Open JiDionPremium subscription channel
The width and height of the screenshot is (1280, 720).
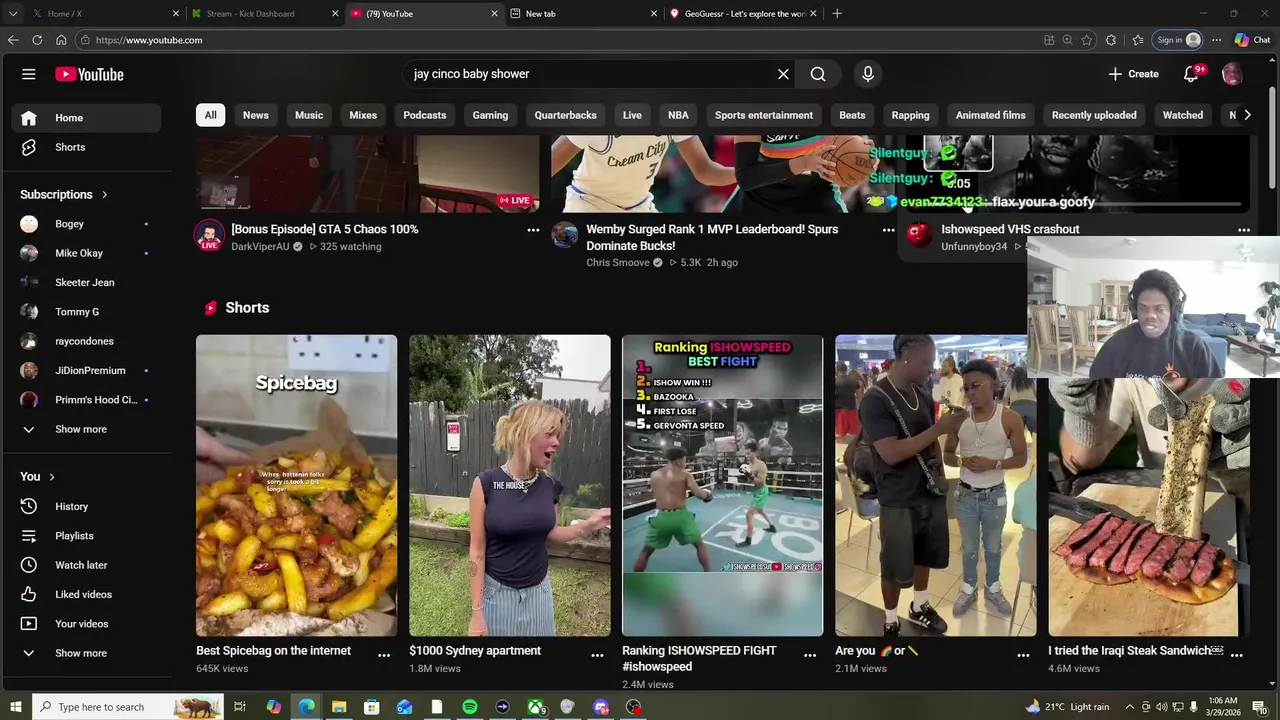pos(86,371)
